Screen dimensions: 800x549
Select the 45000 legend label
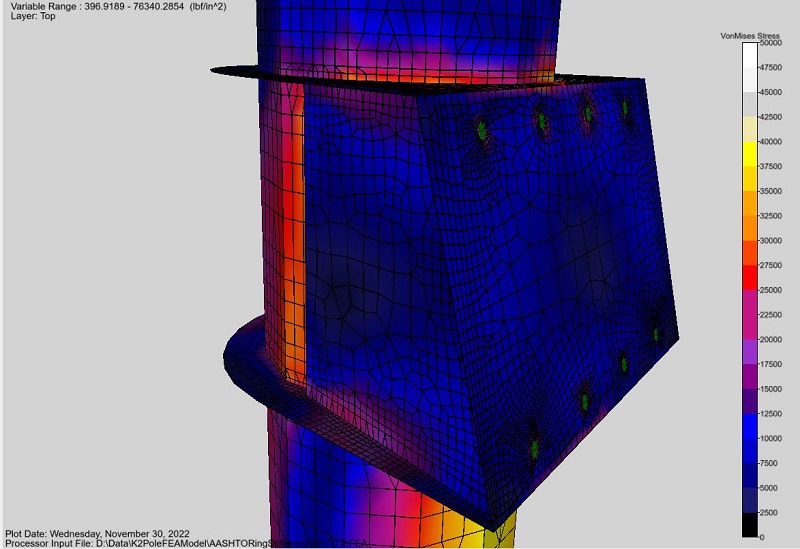tap(770, 92)
